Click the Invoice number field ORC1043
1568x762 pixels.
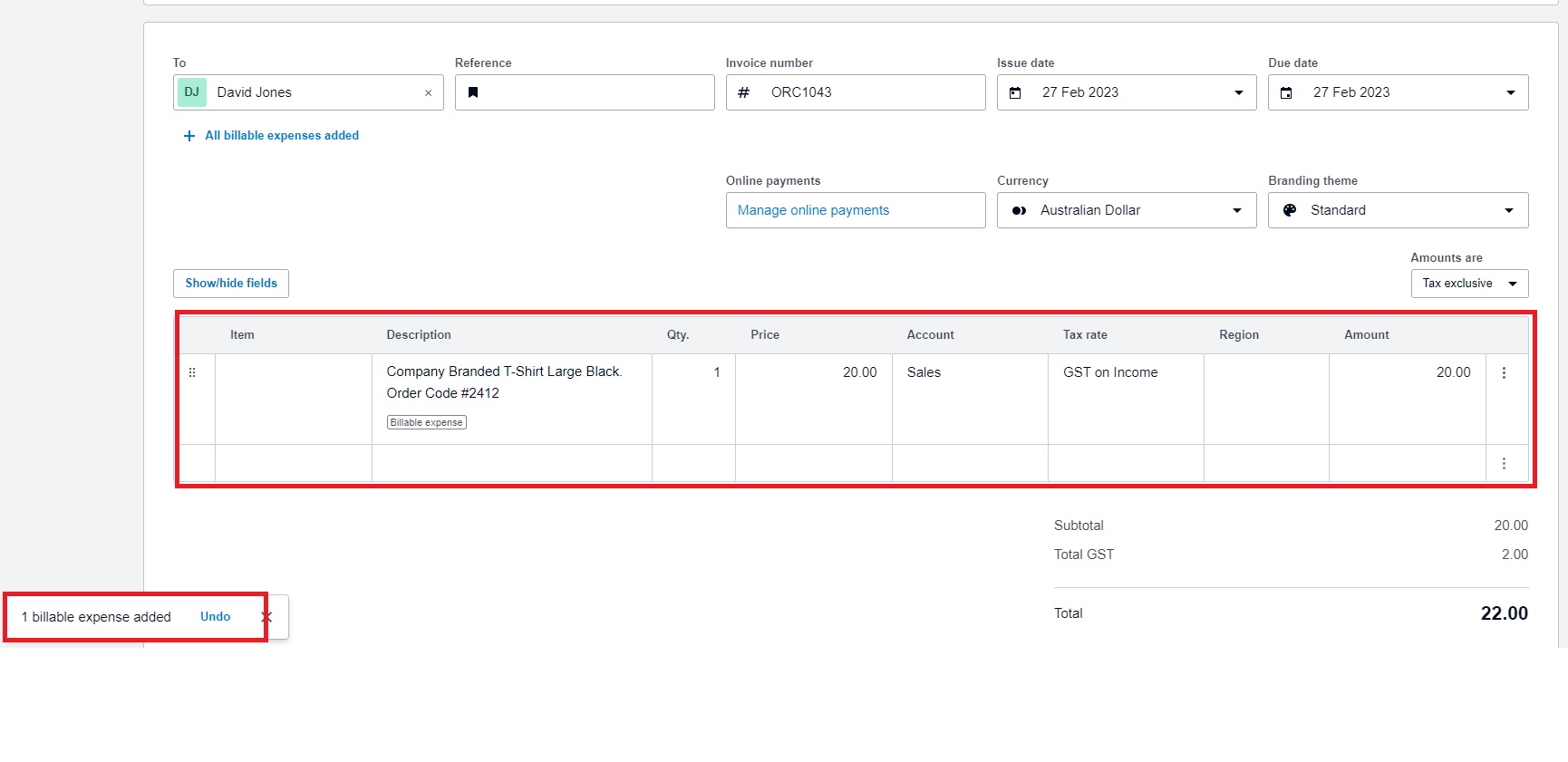coord(856,92)
